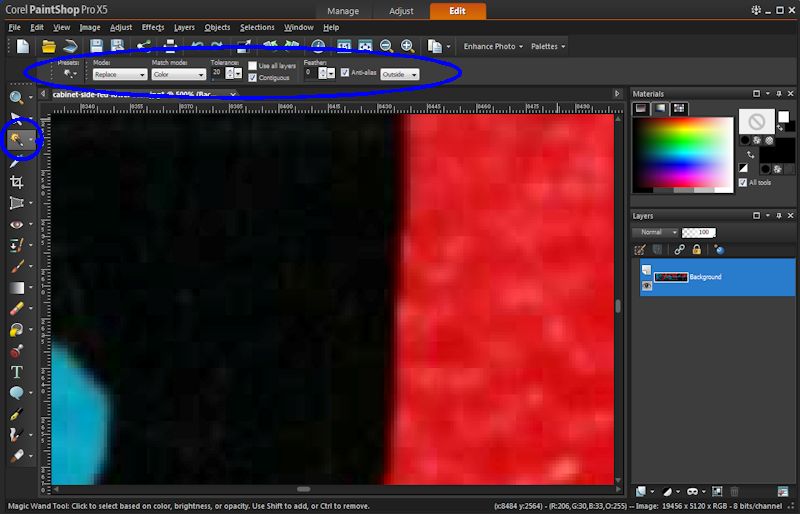Open the Match mode Color dropdown

click(x=178, y=75)
